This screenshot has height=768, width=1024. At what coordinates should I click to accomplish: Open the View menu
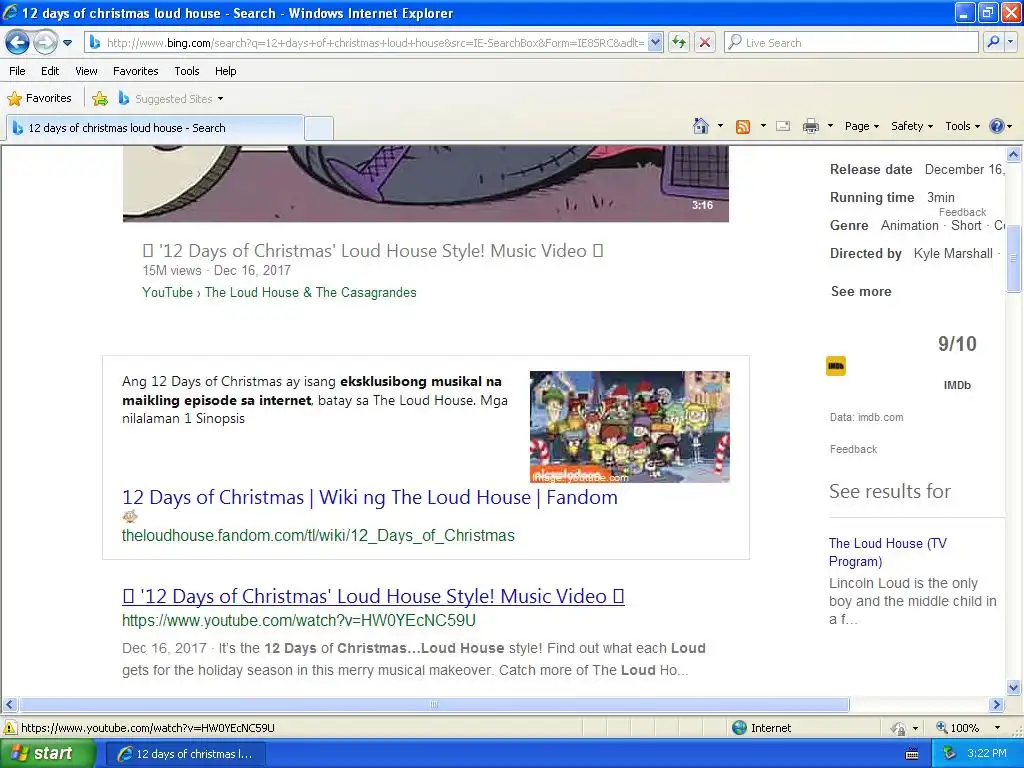point(86,71)
